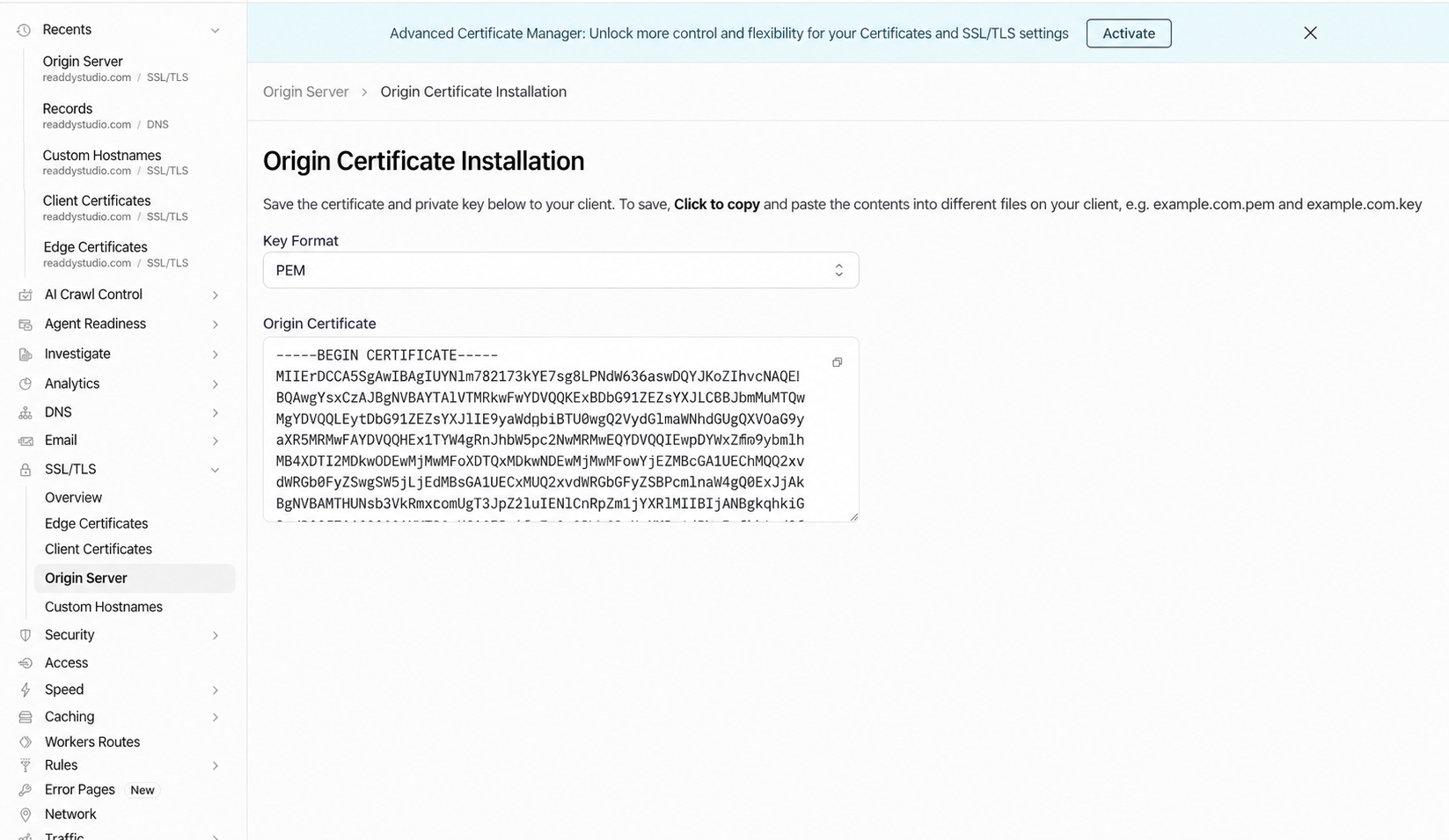Open recent Client Certificates entry
1449x840 pixels.
point(115,208)
